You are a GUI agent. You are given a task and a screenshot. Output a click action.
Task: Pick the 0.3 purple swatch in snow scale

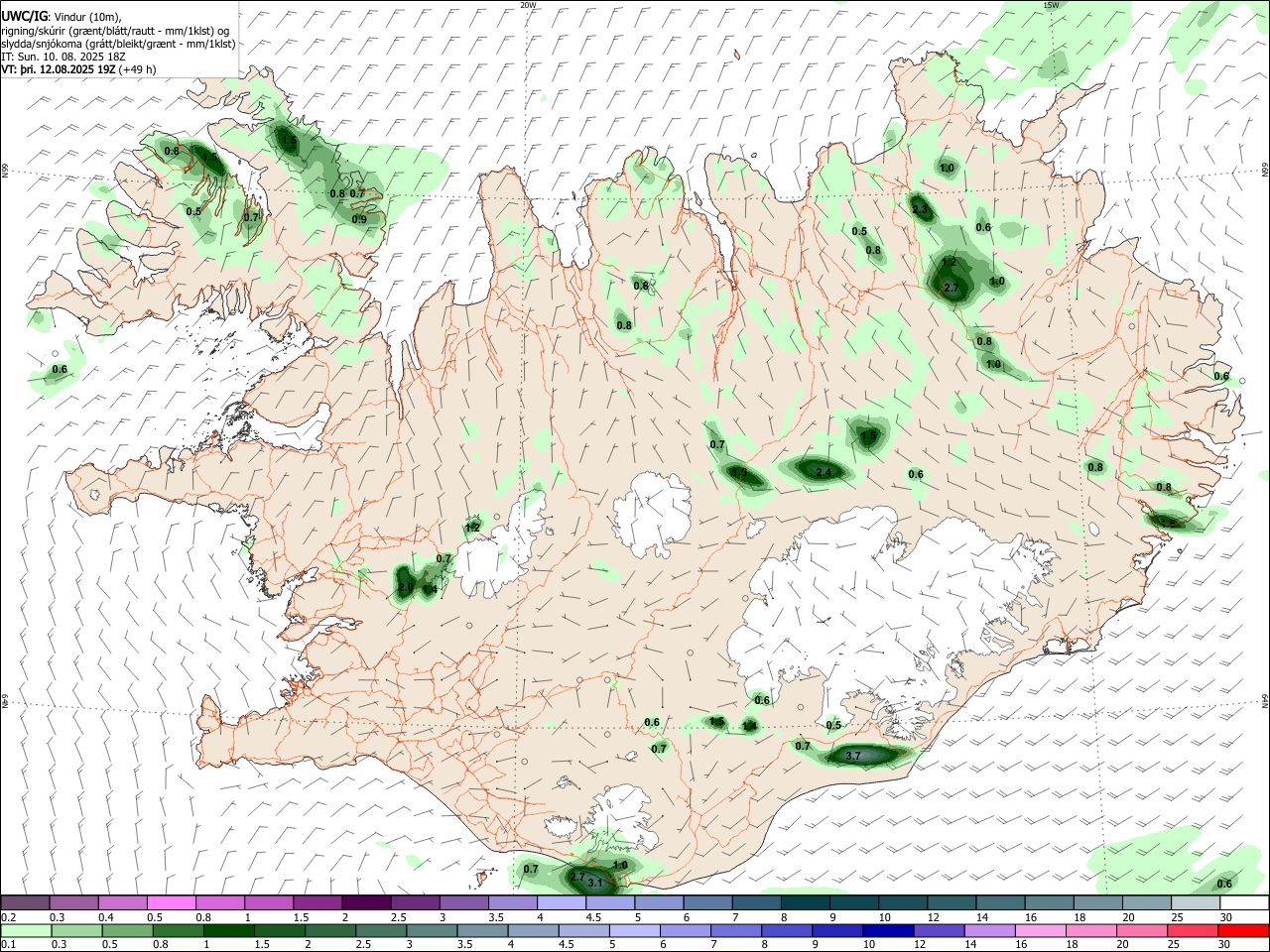pyautogui.click(x=73, y=903)
